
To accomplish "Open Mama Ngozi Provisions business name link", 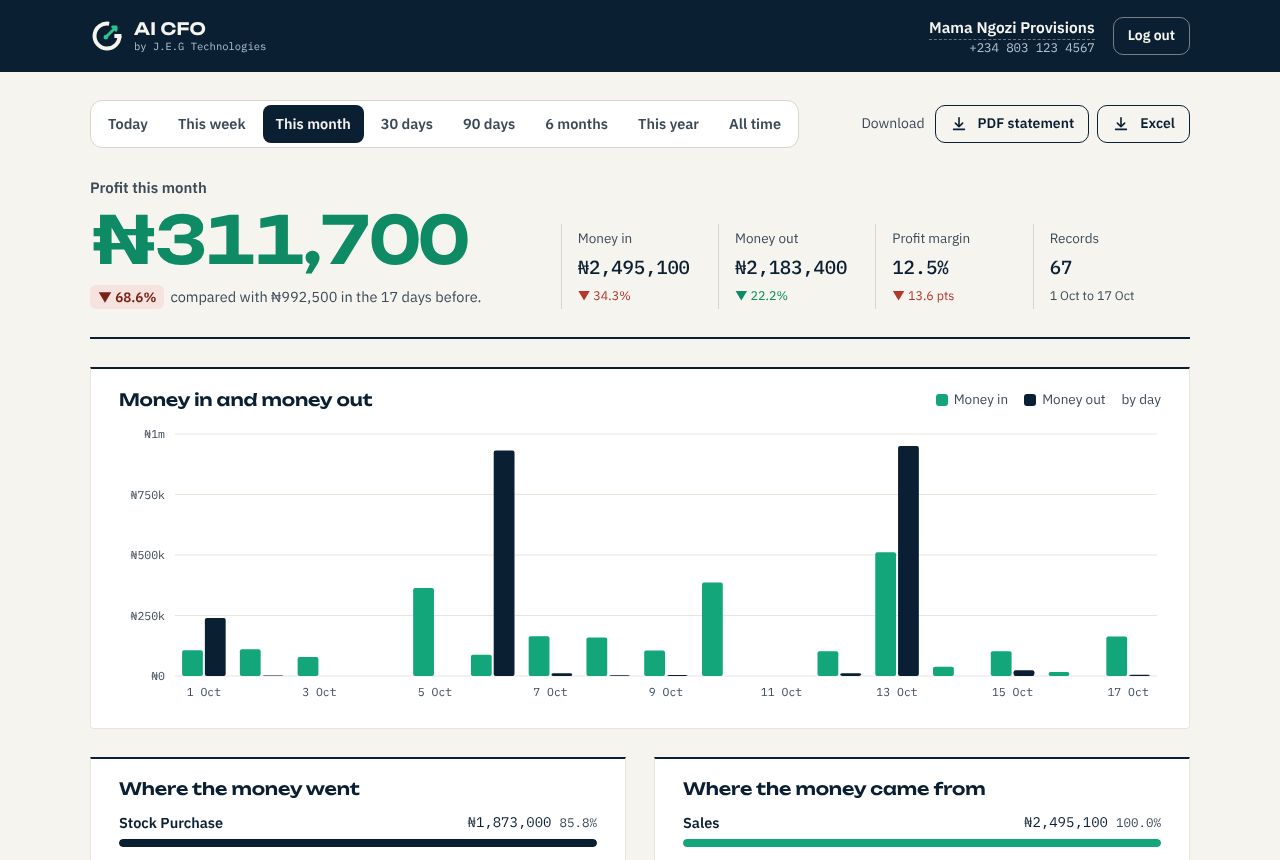I will pos(1012,28).
